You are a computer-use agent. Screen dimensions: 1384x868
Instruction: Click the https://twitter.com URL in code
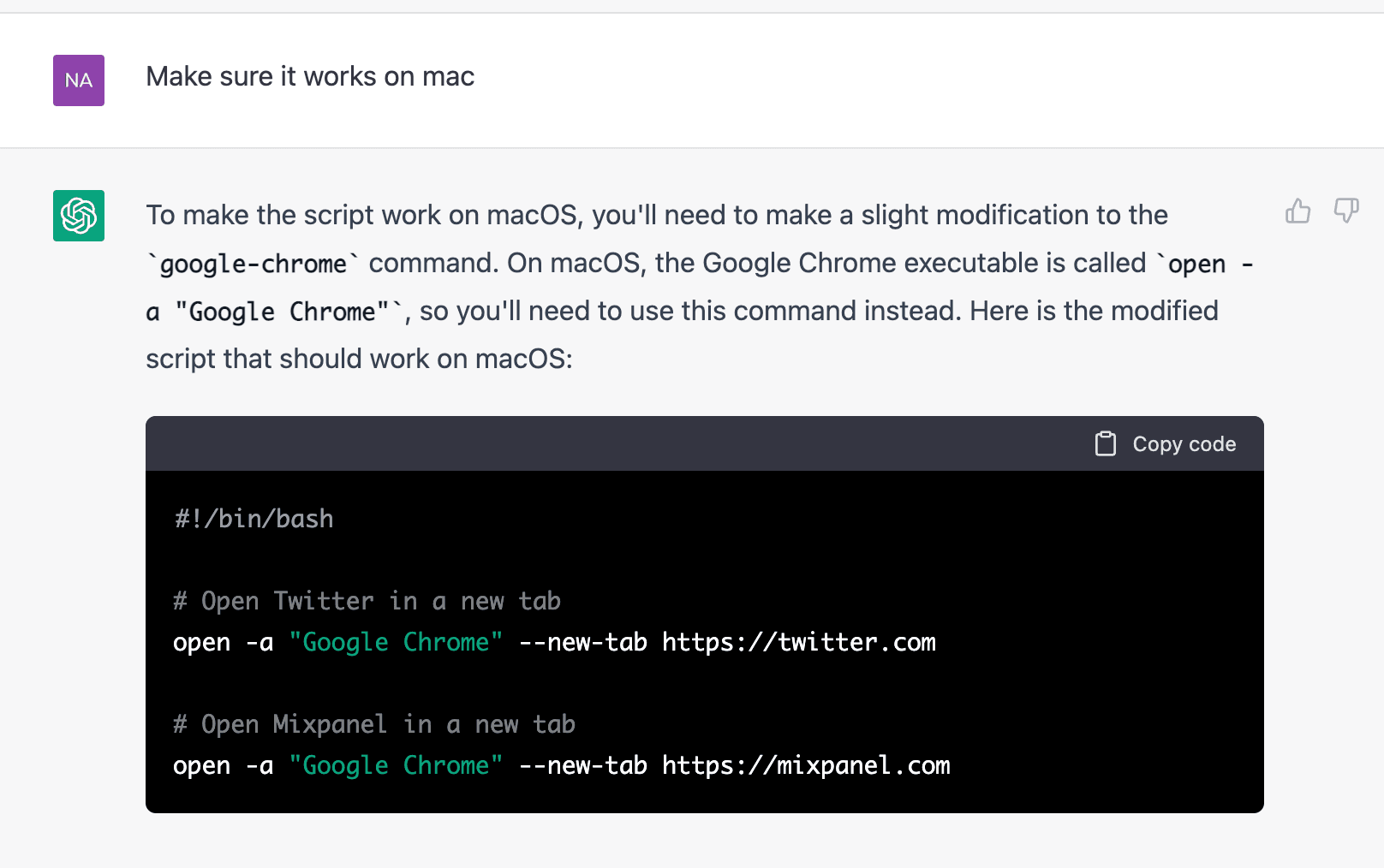798,642
